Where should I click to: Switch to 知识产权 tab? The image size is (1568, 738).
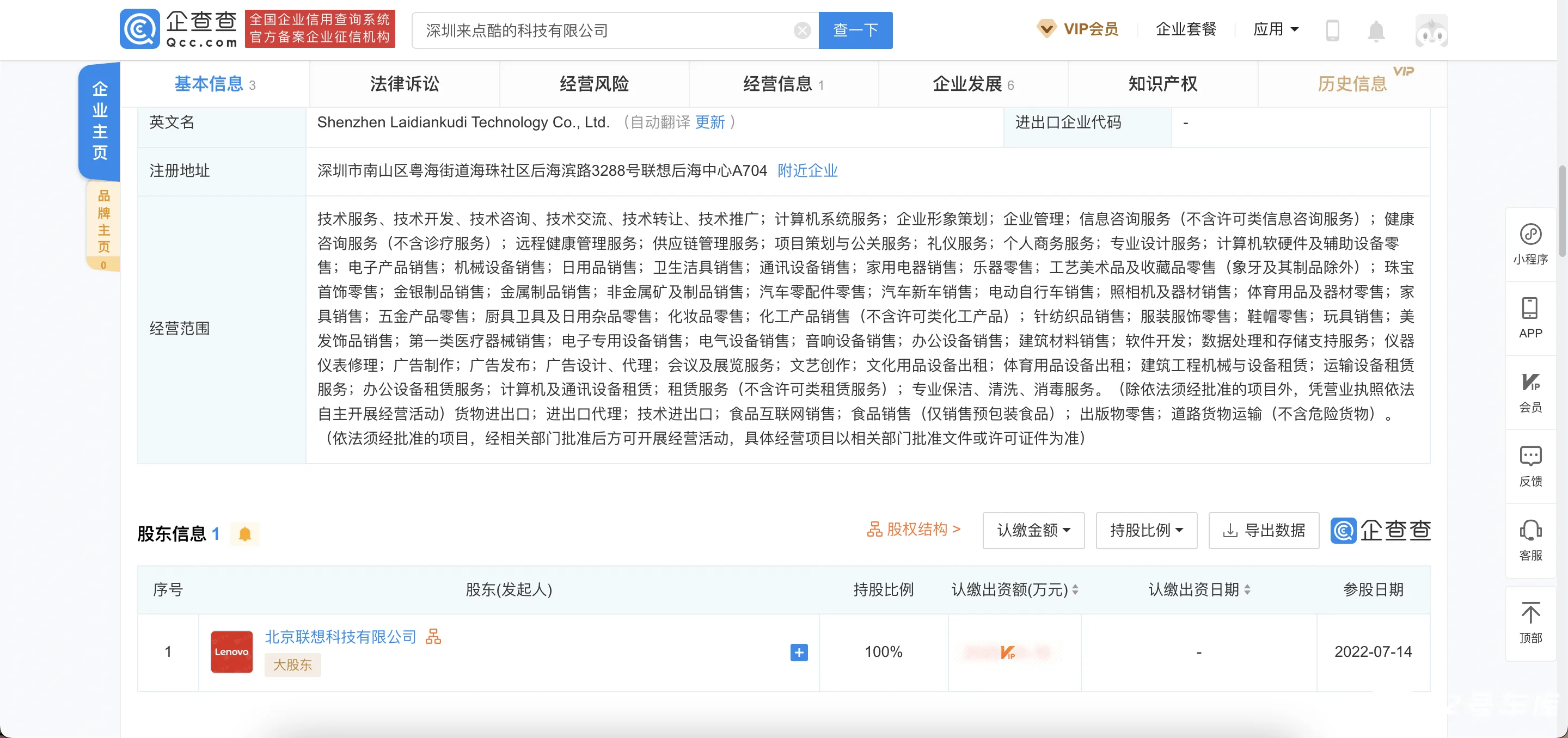pyautogui.click(x=1162, y=84)
